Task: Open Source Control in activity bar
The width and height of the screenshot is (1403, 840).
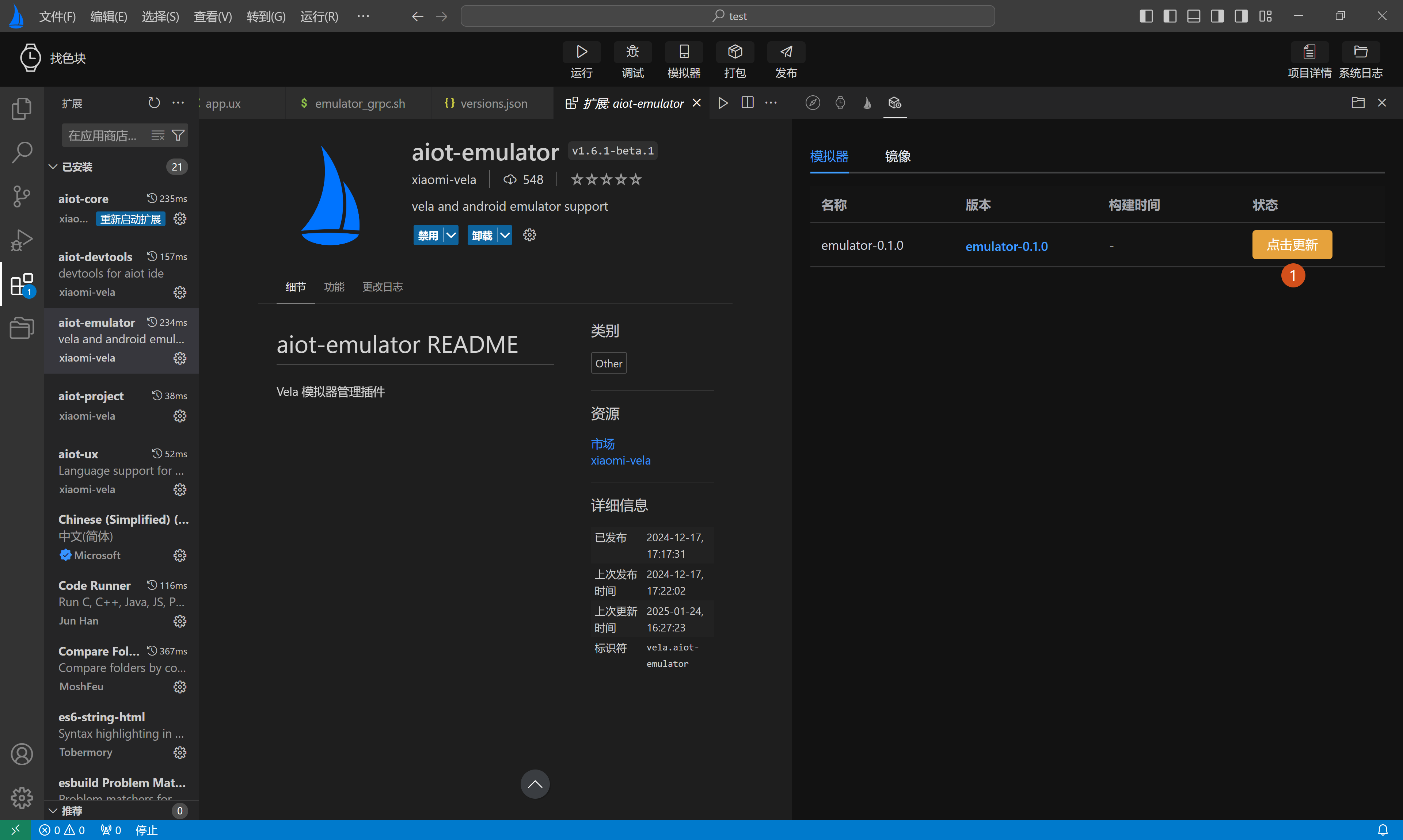Action: (22, 196)
